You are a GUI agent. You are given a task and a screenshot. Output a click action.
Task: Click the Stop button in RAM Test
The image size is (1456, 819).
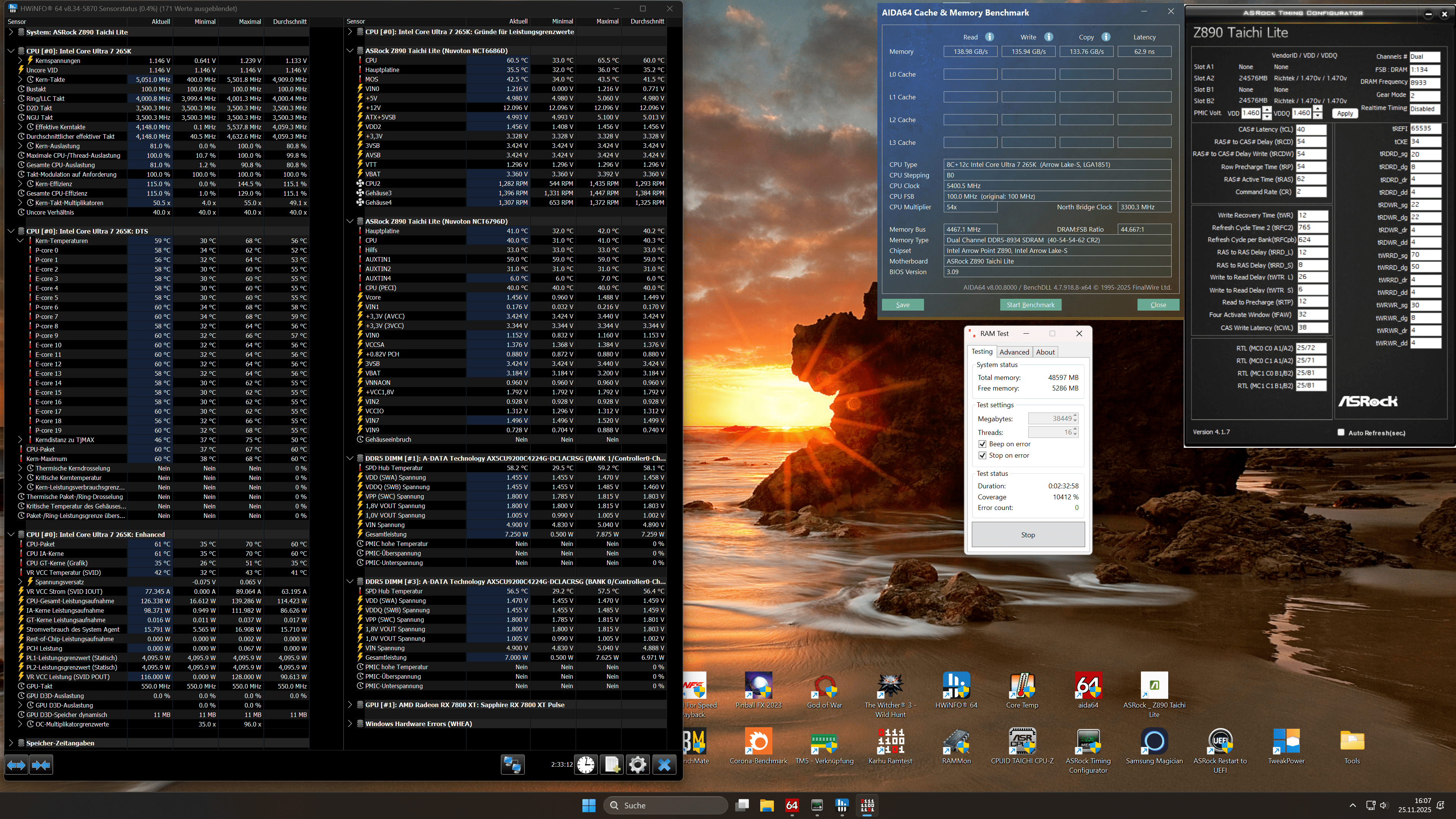pyautogui.click(x=1028, y=535)
